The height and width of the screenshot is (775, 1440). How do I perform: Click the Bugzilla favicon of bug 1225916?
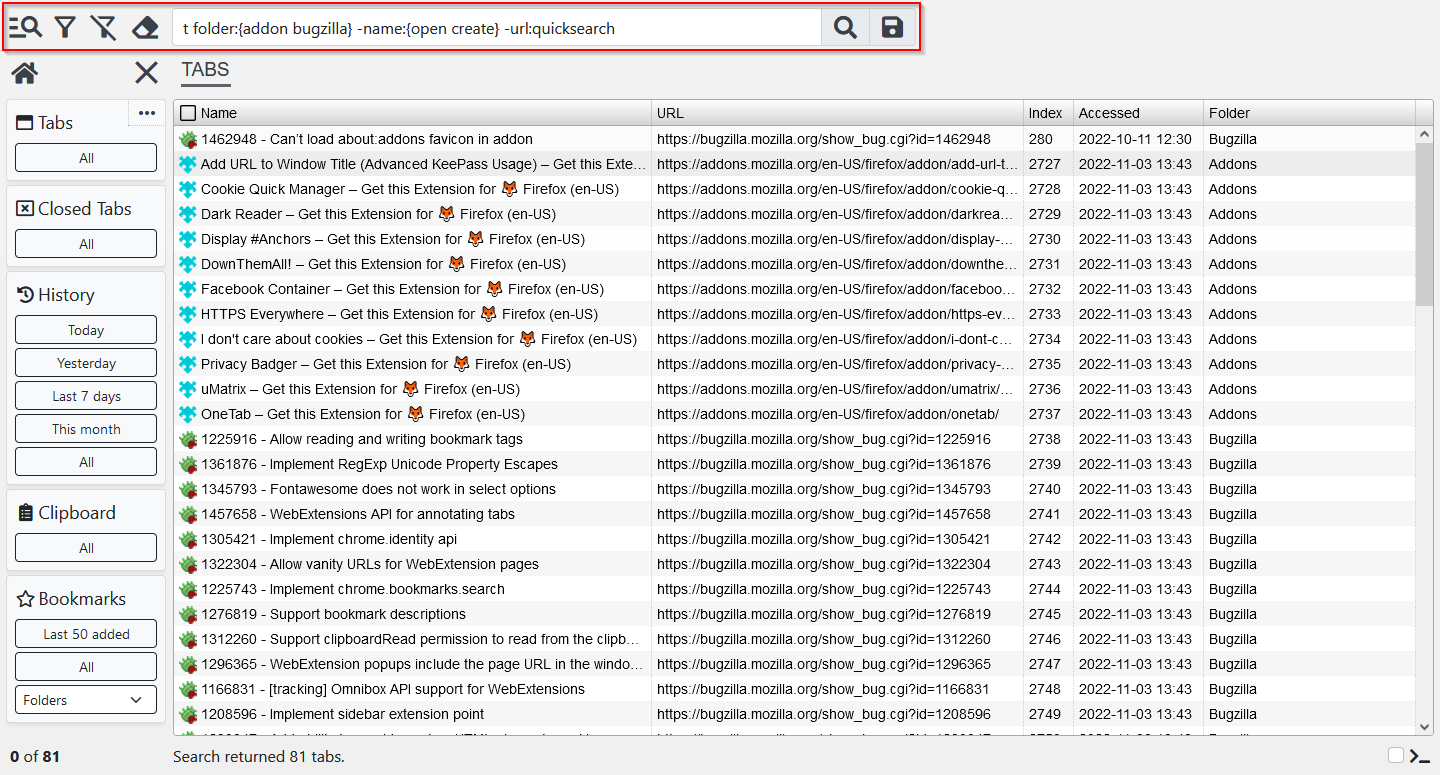point(188,439)
